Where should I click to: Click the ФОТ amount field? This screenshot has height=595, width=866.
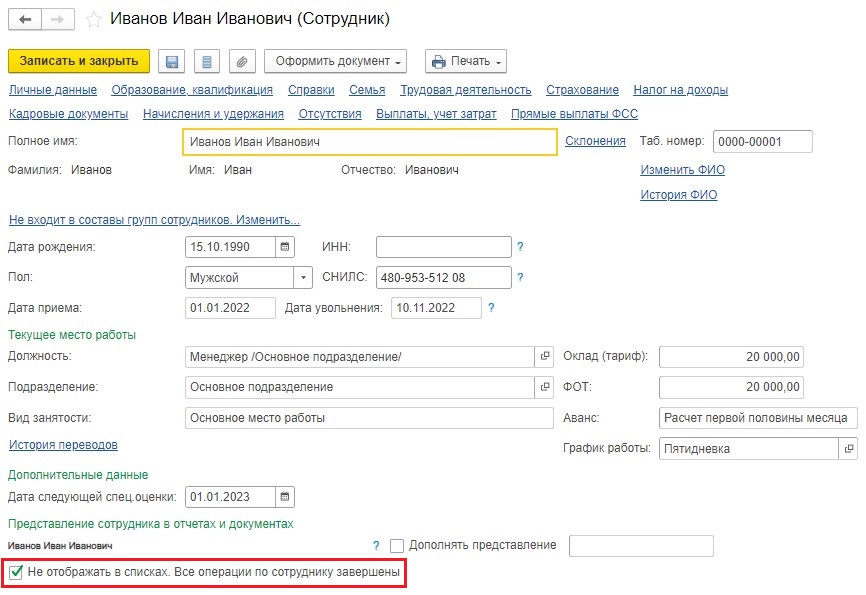click(731, 387)
